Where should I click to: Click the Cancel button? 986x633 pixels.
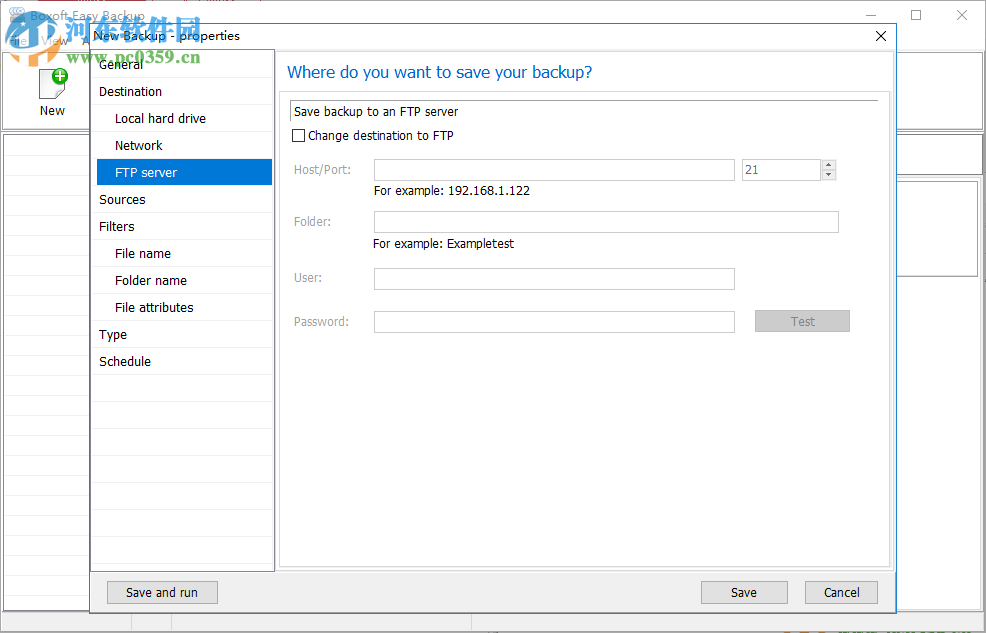[x=841, y=592]
